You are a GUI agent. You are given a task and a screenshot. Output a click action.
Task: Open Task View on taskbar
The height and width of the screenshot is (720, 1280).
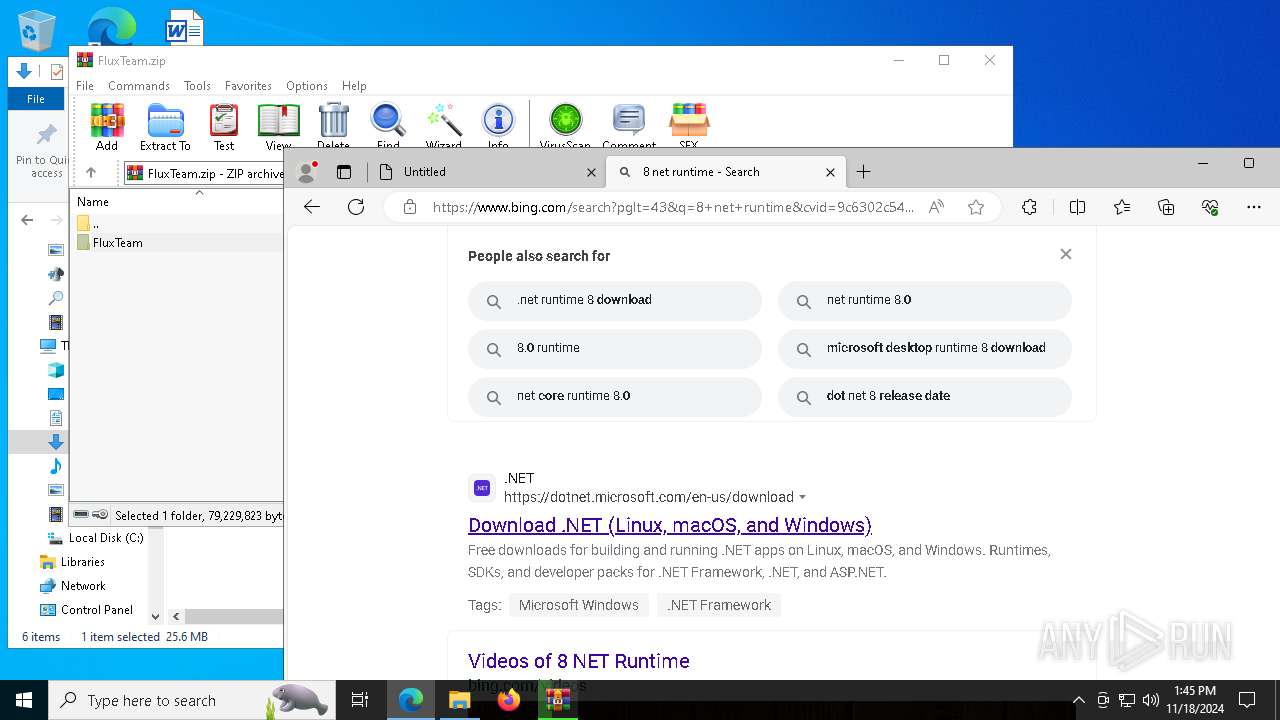(360, 700)
